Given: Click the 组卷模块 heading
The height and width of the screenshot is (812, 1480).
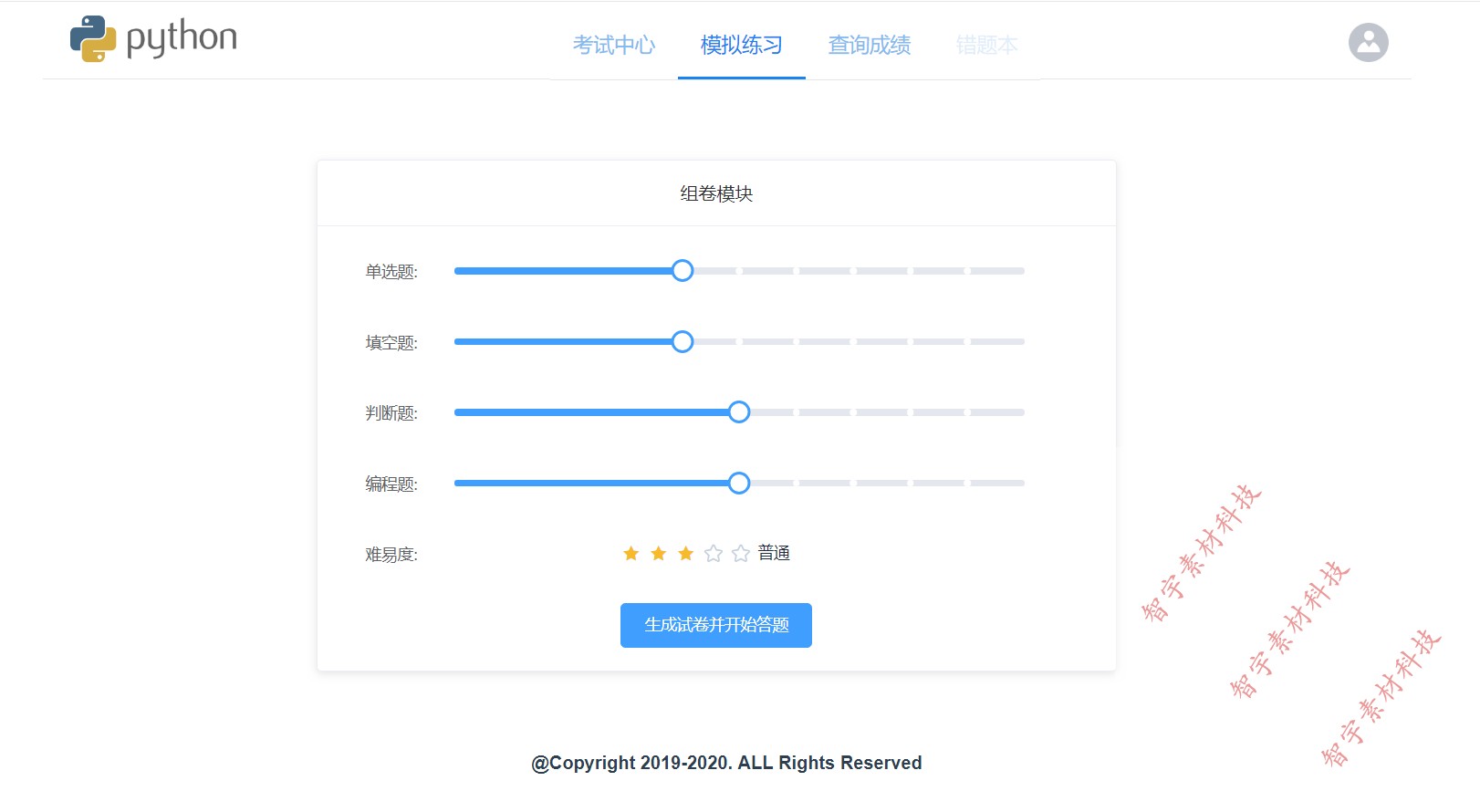Looking at the screenshot, I should (x=716, y=193).
